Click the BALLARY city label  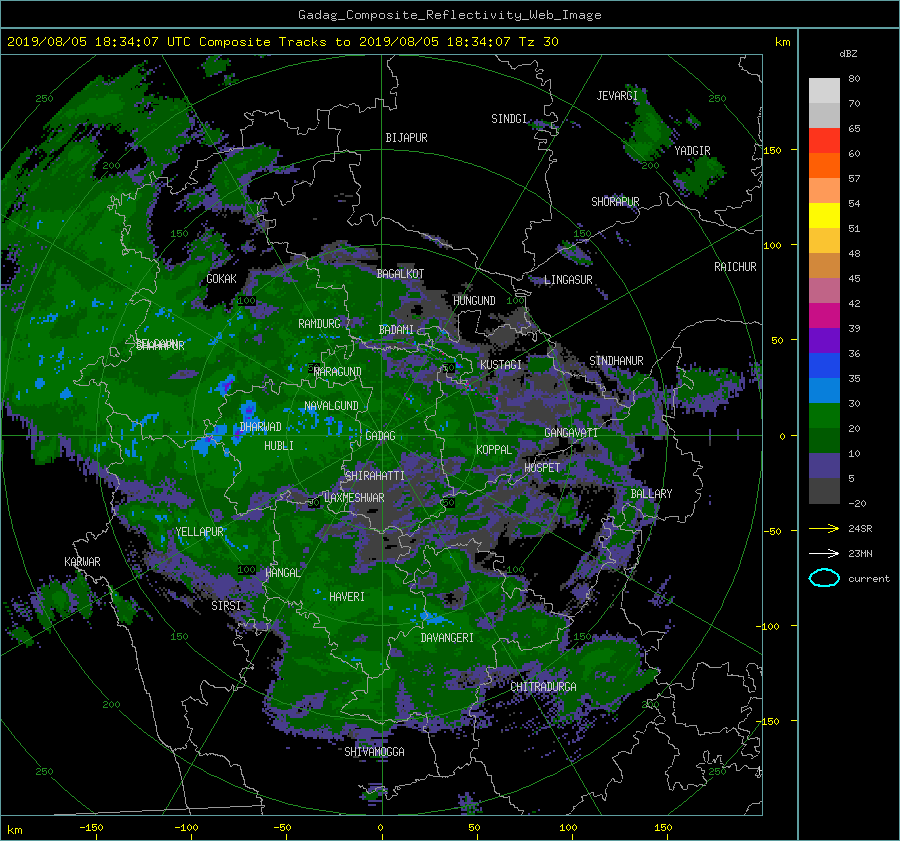[651, 494]
